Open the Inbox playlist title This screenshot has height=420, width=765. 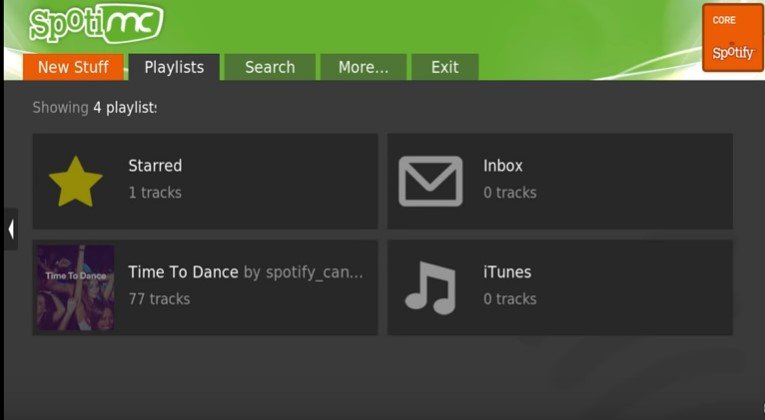pyautogui.click(x=503, y=165)
